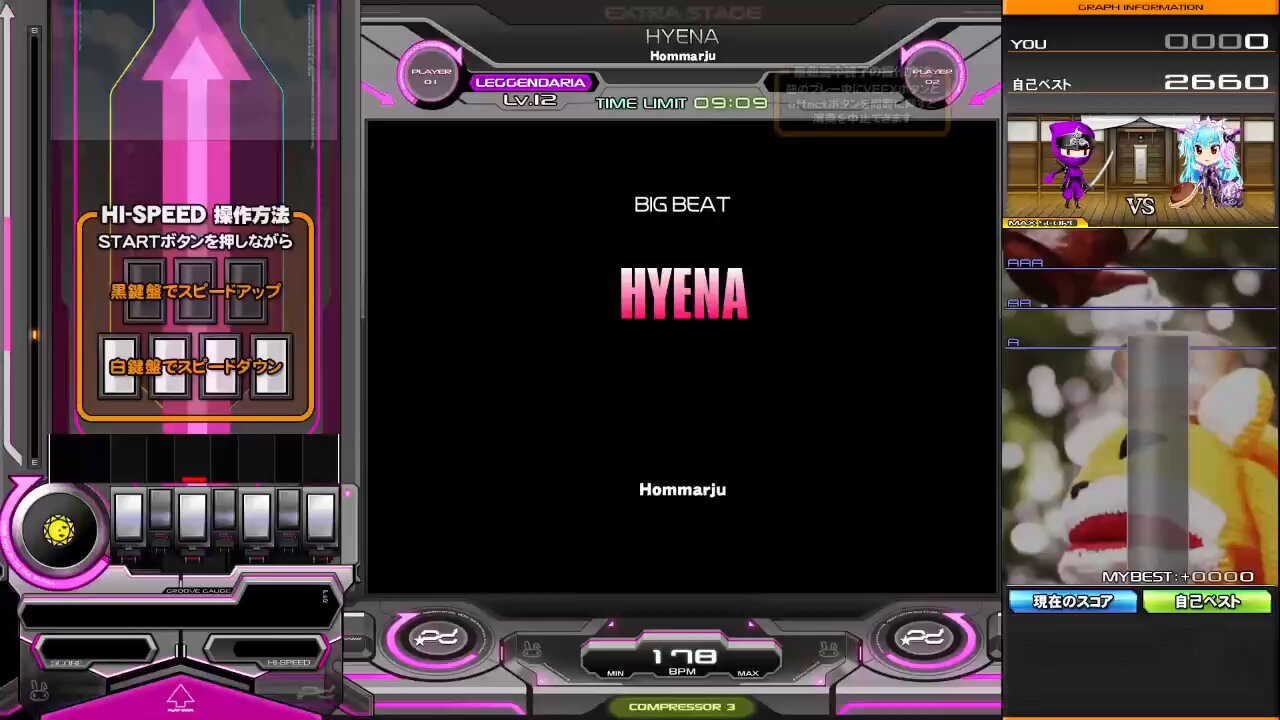Click the STARTボタンを押しながら instruction text
Screen dimensions: 1280x720
click(x=195, y=241)
